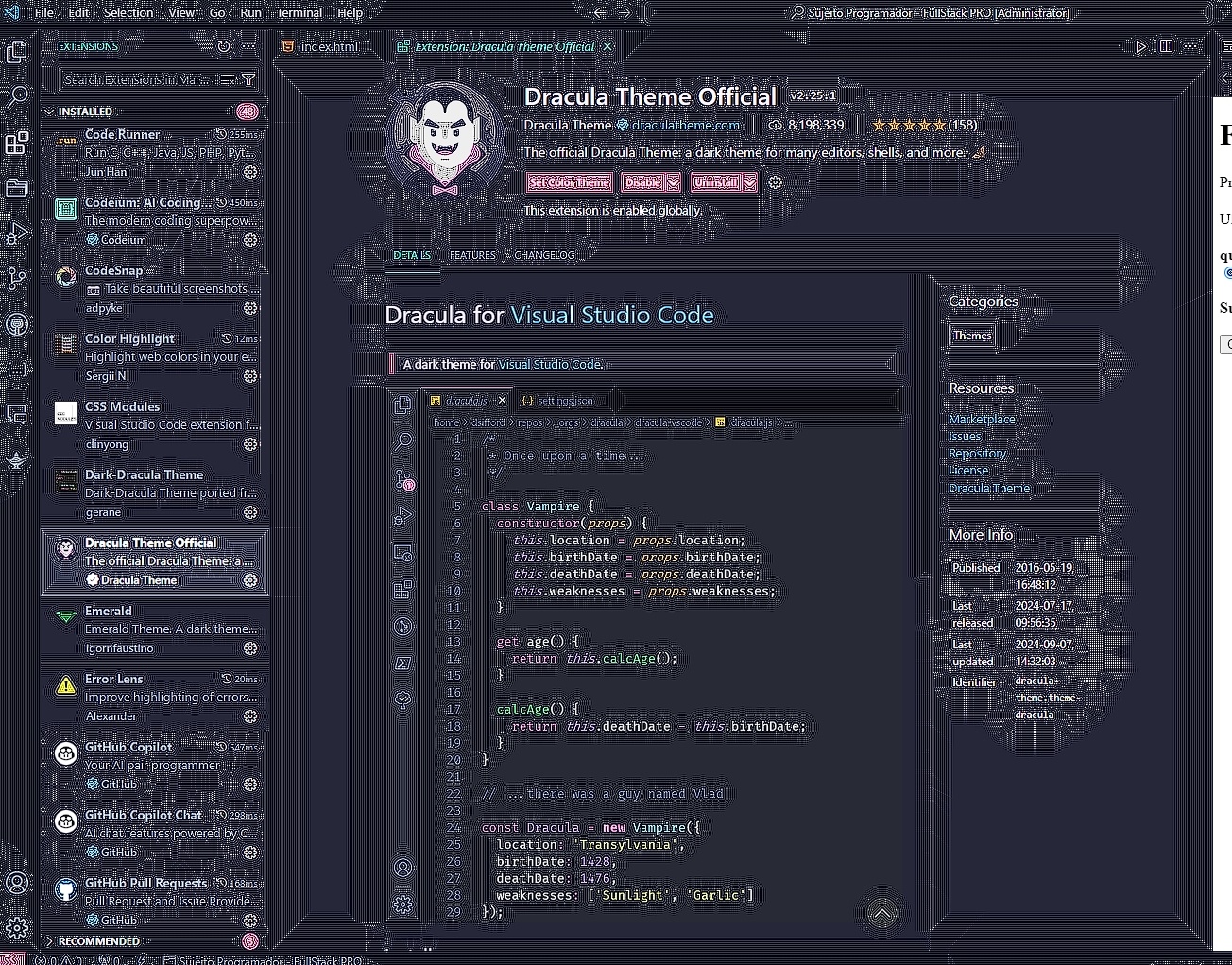The height and width of the screenshot is (965, 1232).
Task: Open editor more actions ellipsis
Action: 1190,46
